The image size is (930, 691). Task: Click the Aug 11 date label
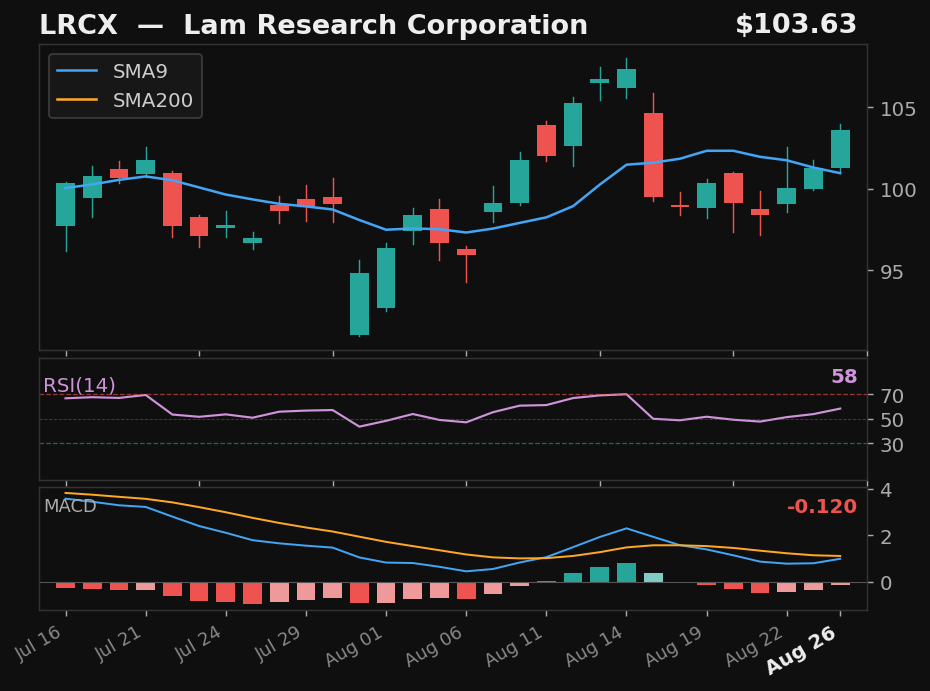click(x=515, y=646)
